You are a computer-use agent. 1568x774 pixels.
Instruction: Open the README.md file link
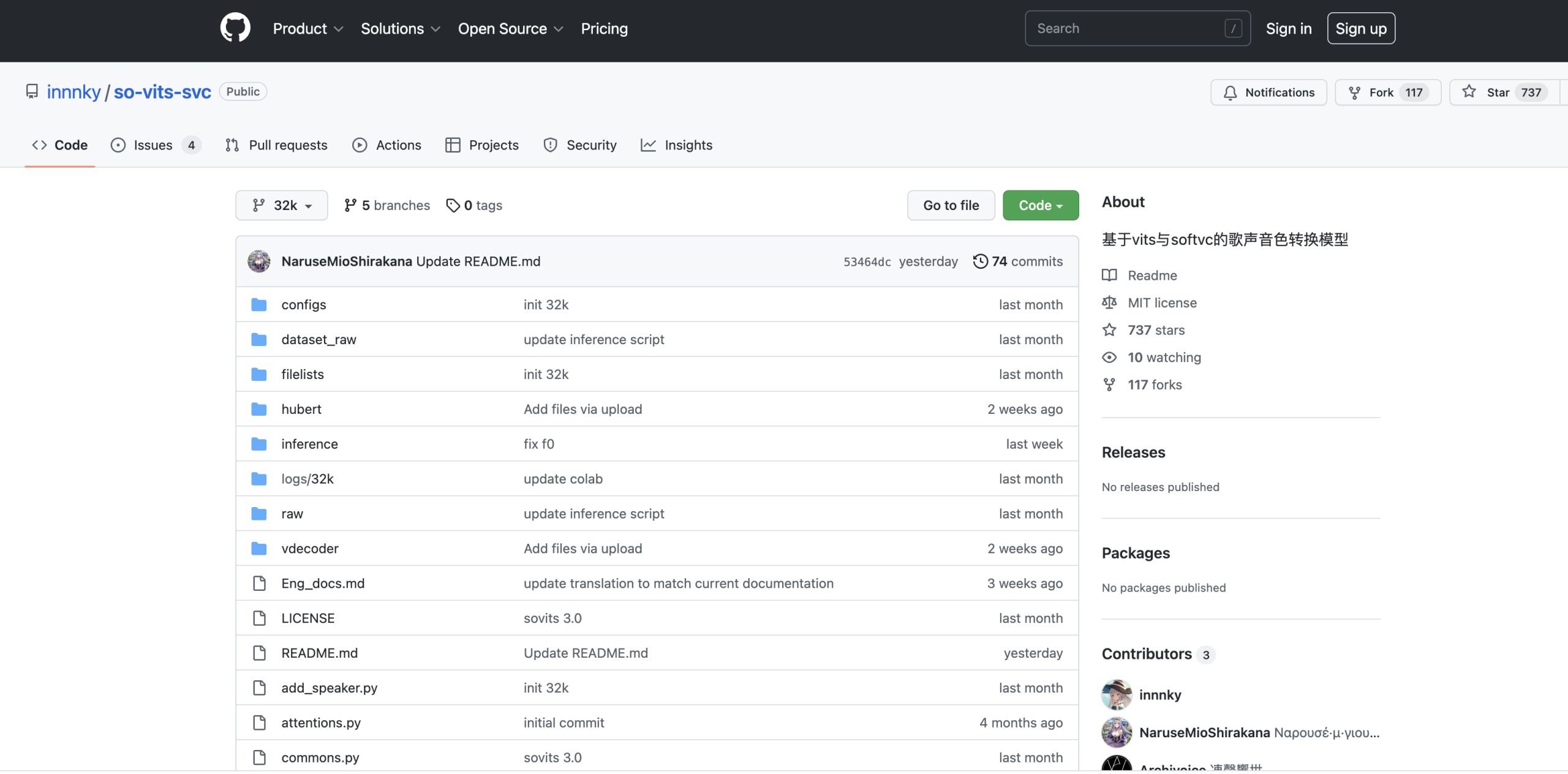click(x=319, y=653)
